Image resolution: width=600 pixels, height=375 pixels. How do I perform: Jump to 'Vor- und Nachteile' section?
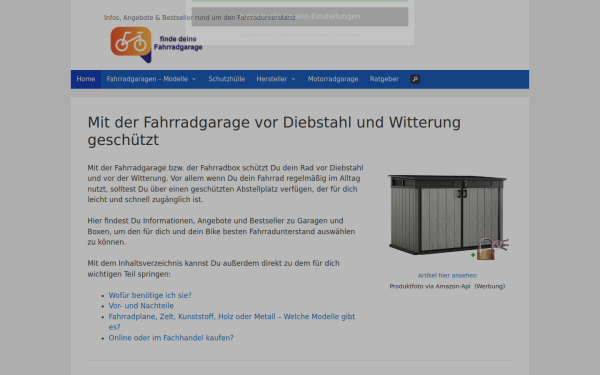click(x=141, y=306)
